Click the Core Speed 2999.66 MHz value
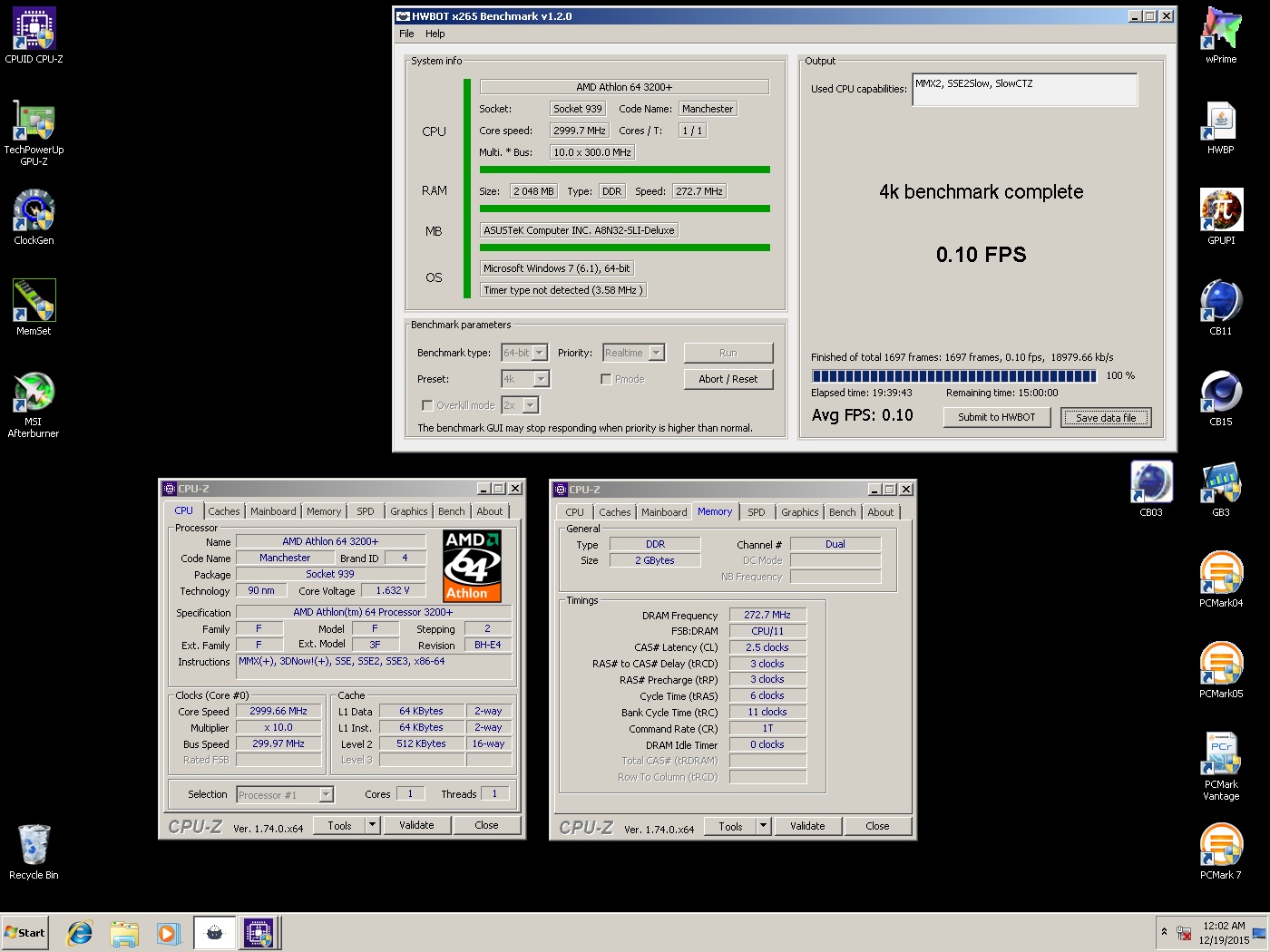 point(278,711)
